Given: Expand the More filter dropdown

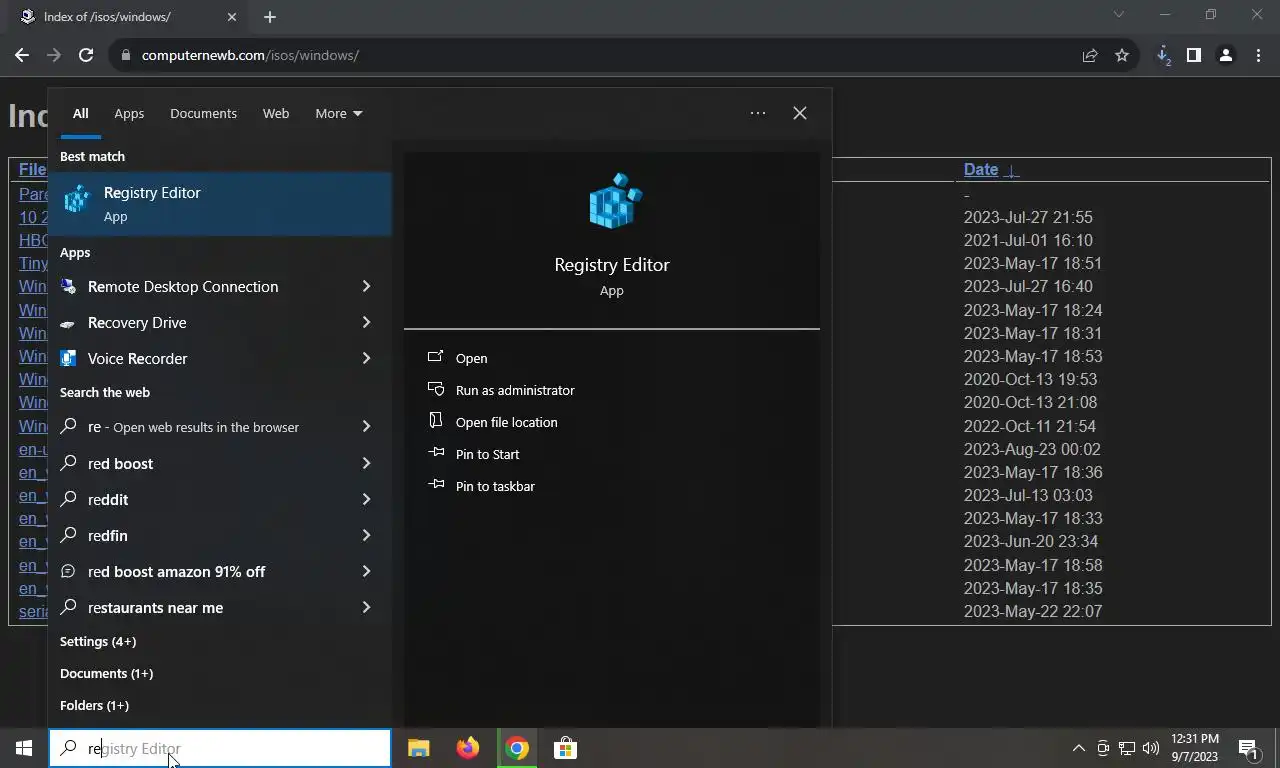Looking at the screenshot, I should coord(339,113).
